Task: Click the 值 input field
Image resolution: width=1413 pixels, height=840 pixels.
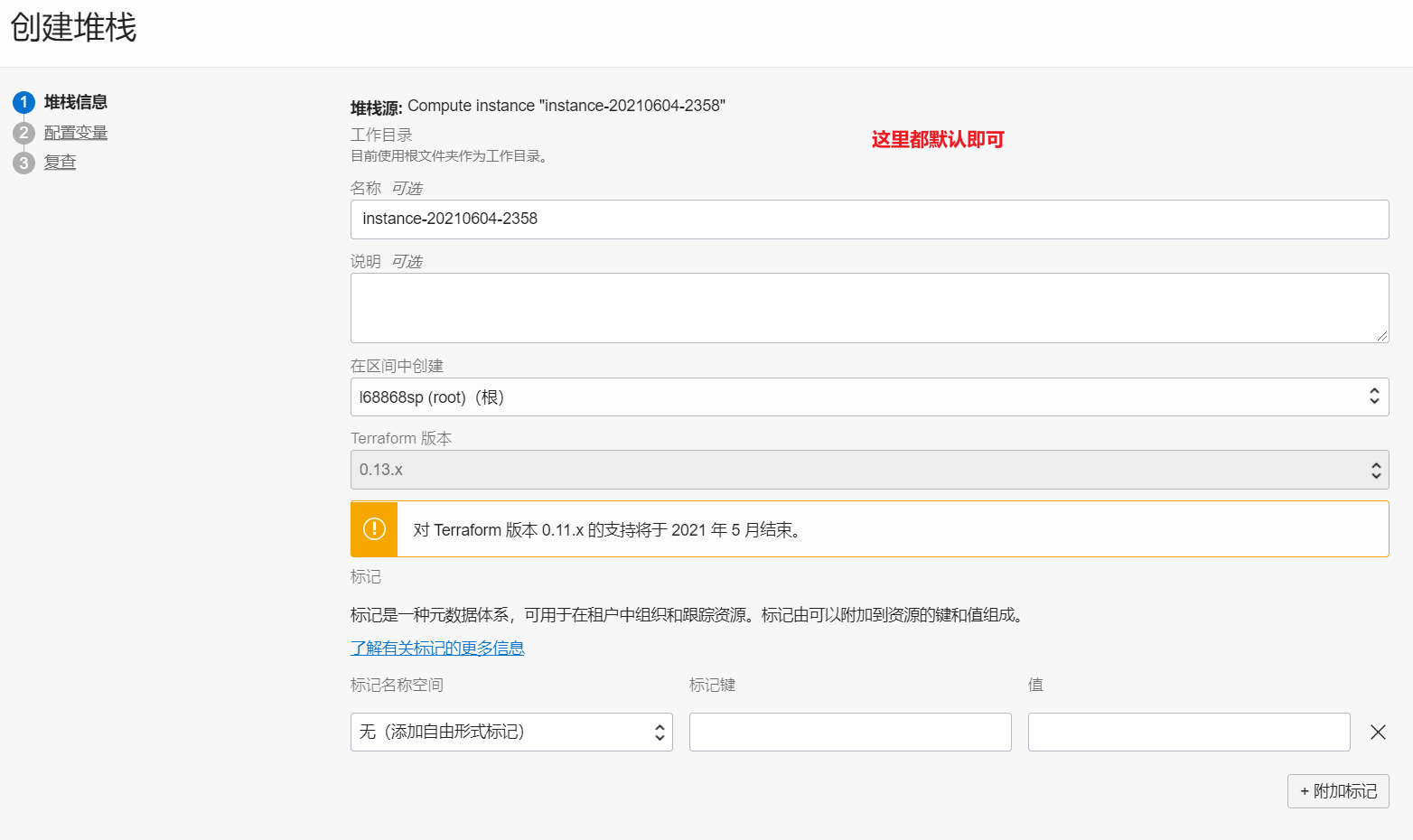Action: (1188, 732)
